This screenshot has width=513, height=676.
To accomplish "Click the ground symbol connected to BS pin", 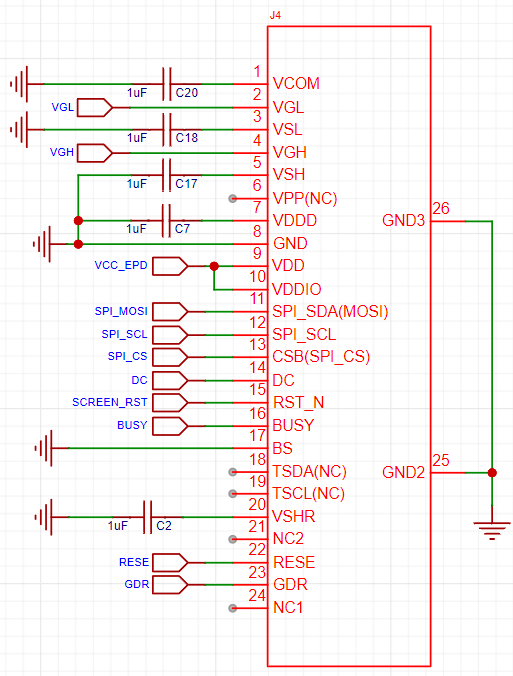I will (x=45, y=448).
